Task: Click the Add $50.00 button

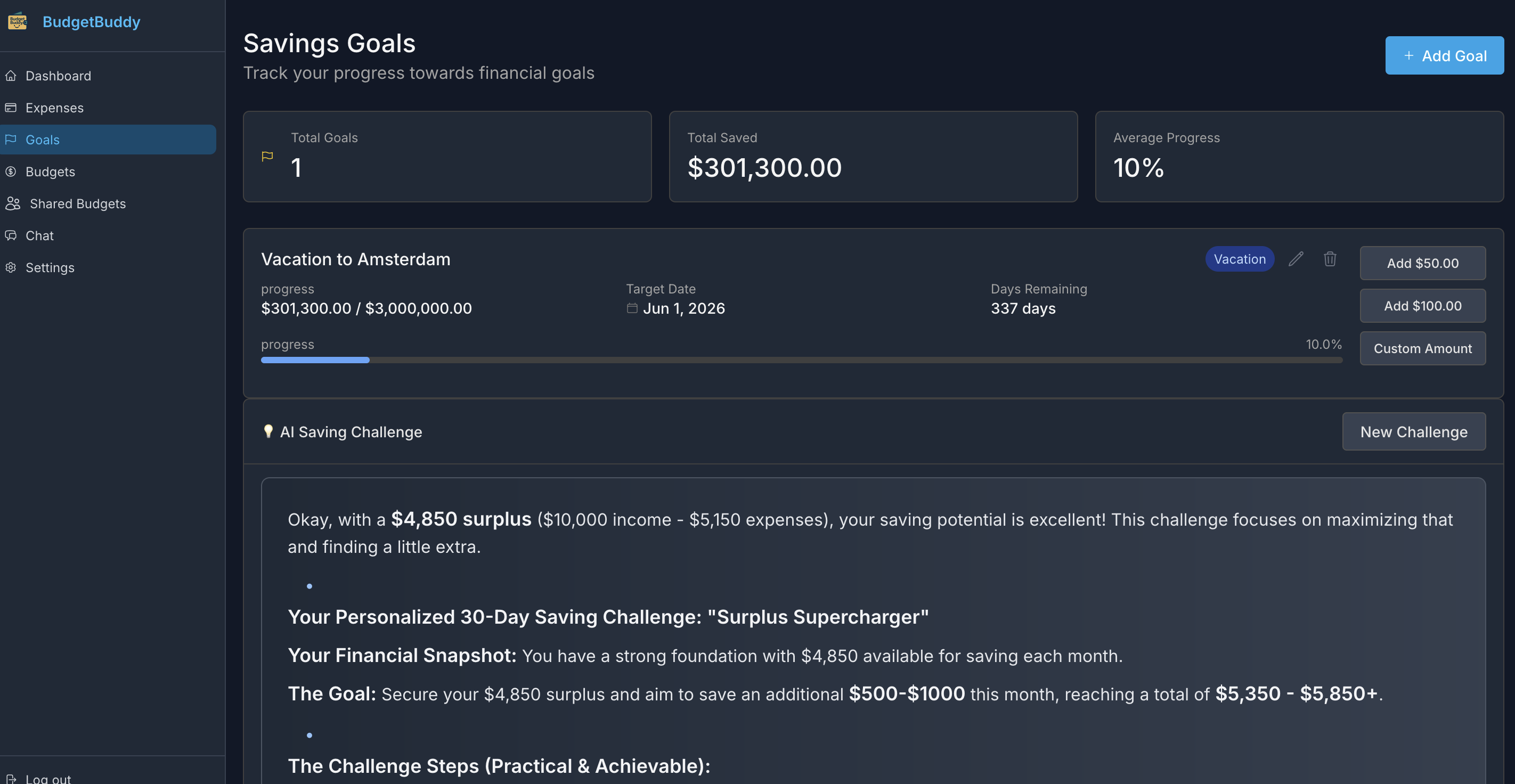Action: (x=1422, y=263)
